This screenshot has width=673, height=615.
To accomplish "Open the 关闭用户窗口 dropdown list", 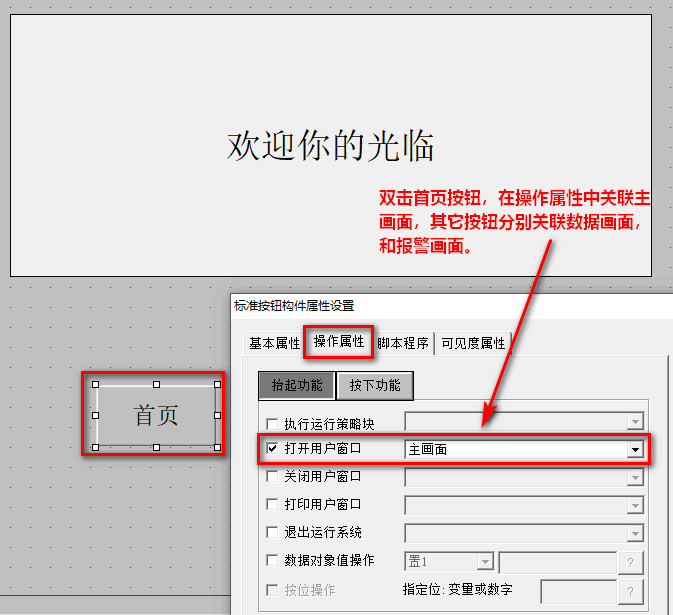I will pos(634,478).
